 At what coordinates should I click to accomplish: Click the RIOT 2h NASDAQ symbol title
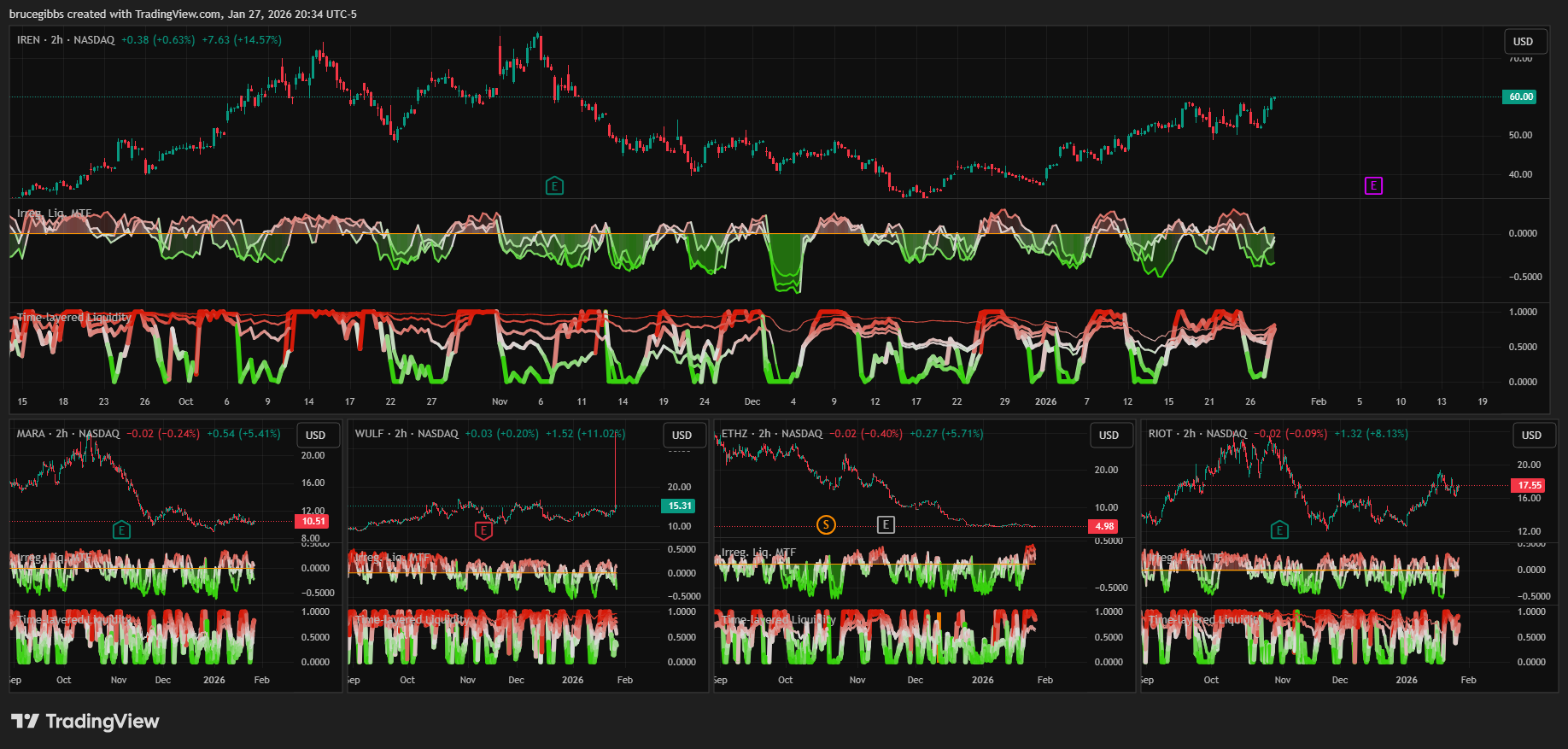pos(1197,434)
